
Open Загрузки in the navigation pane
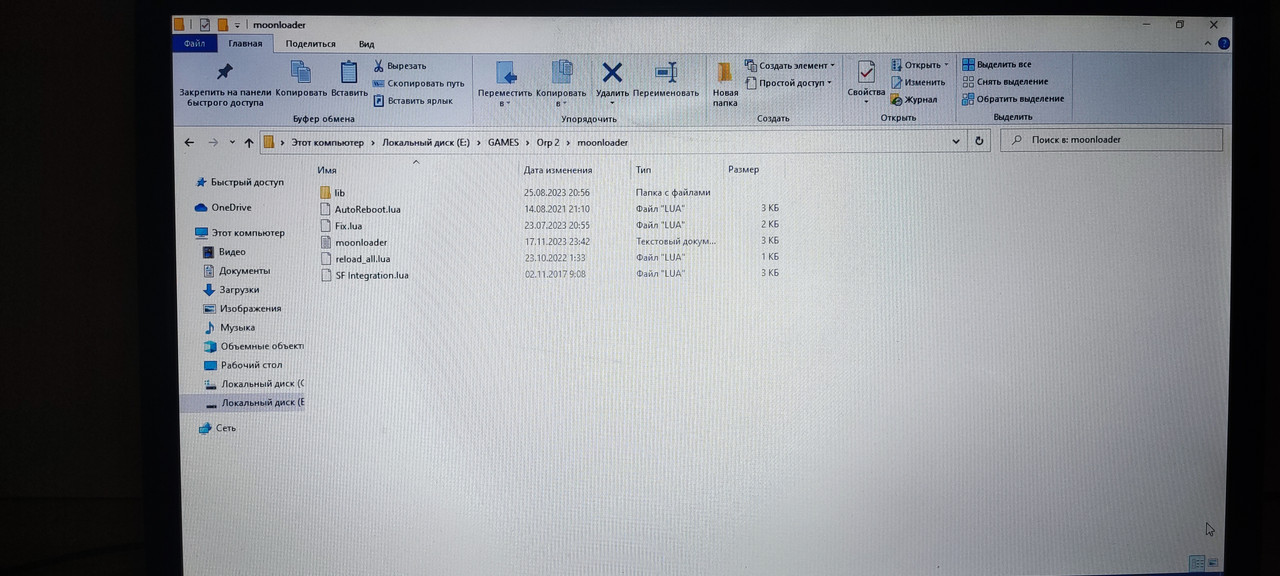tap(240, 290)
